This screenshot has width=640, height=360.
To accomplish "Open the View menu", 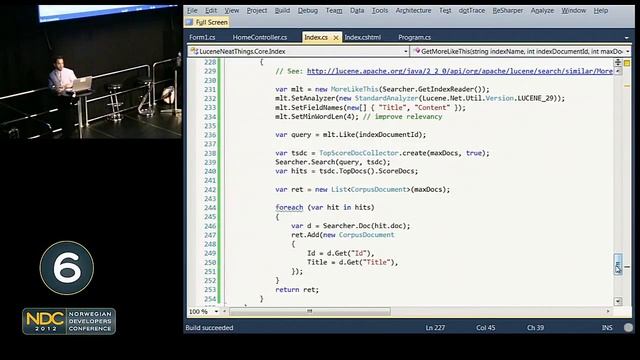I will [x=231, y=11].
